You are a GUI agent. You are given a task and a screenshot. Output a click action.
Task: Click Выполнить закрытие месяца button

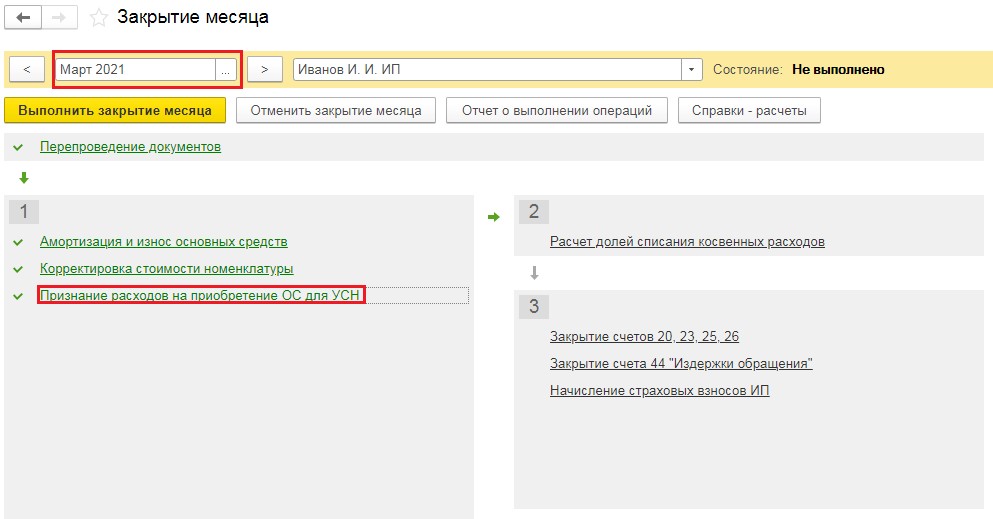click(115, 110)
